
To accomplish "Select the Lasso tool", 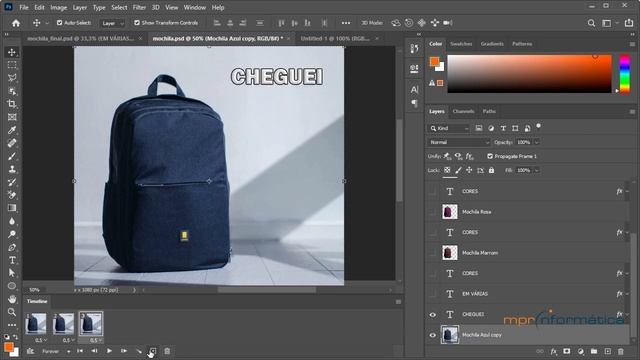I will pos(12,78).
